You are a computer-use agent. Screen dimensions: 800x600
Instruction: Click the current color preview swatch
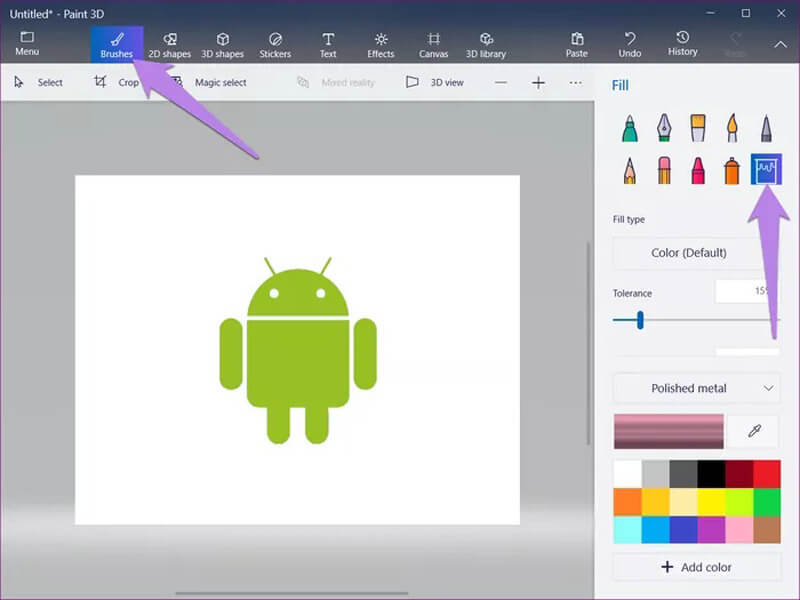669,432
